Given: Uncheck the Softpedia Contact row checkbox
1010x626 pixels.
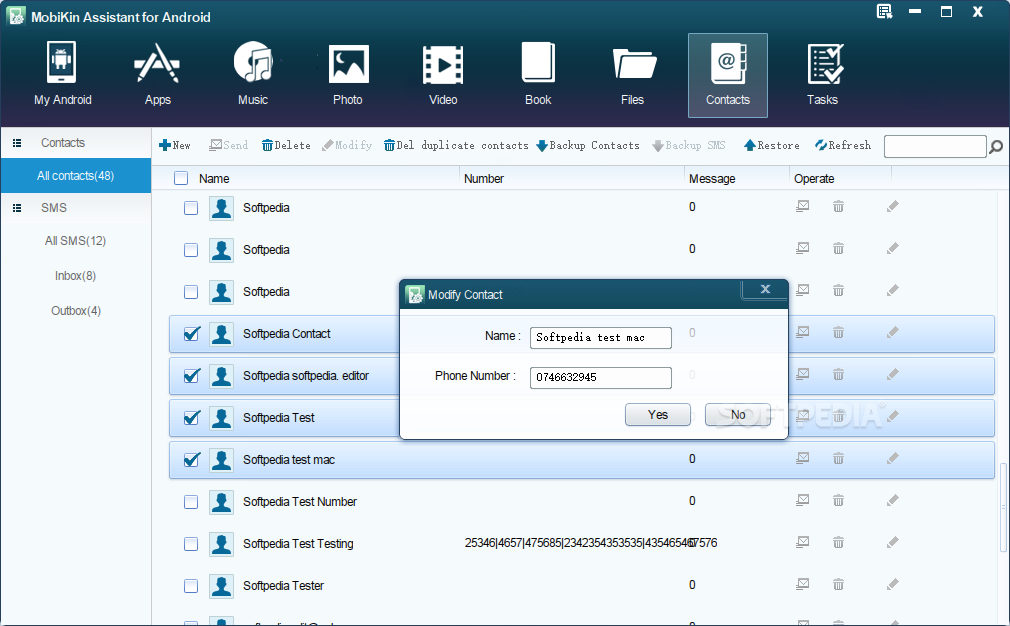Looking at the screenshot, I should click(191, 334).
